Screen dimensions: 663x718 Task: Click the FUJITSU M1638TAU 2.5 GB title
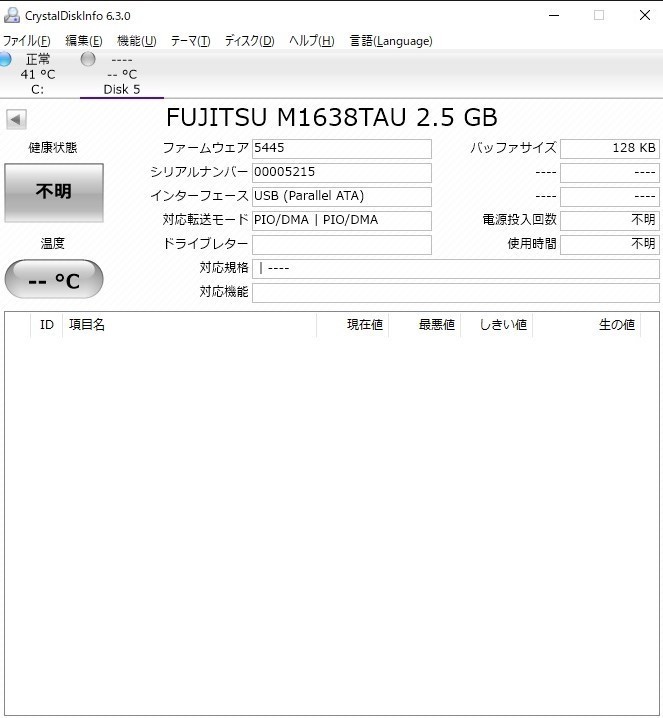coord(332,117)
